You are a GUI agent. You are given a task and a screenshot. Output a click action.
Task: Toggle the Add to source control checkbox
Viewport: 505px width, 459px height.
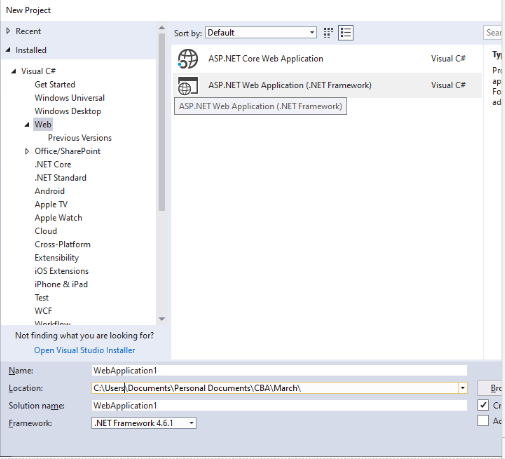483,421
